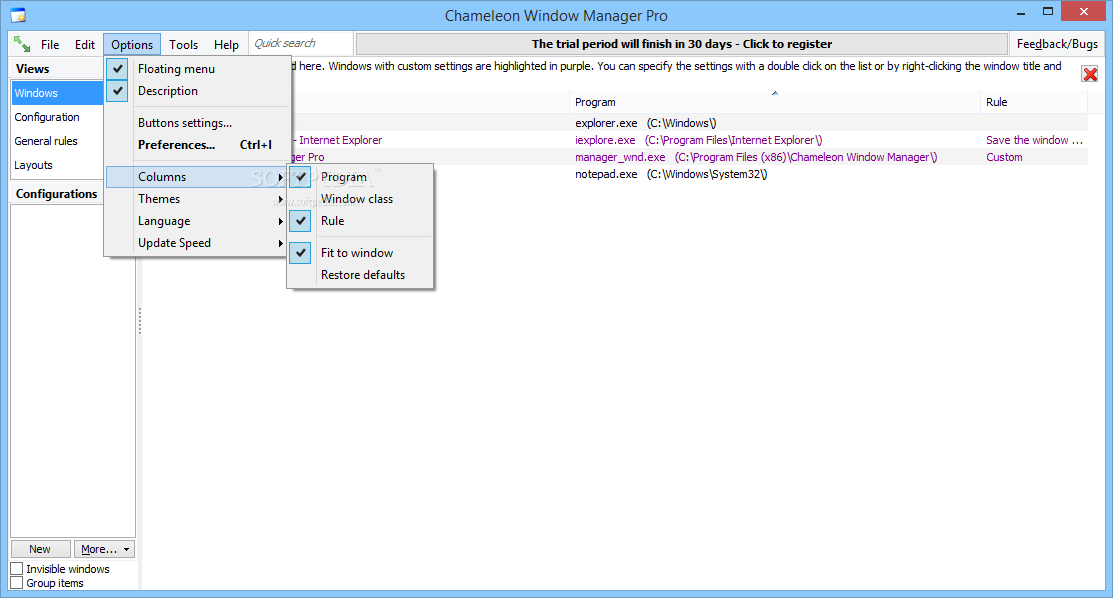Click the Configurations panel header
Viewport: 1113px width, 598px height.
coord(57,194)
